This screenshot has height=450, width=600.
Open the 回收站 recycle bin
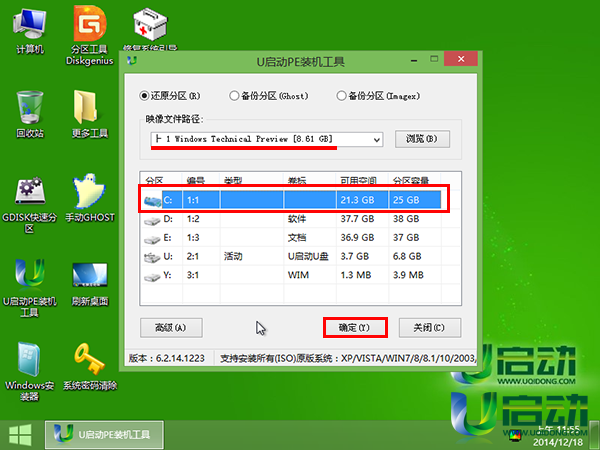[29, 114]
